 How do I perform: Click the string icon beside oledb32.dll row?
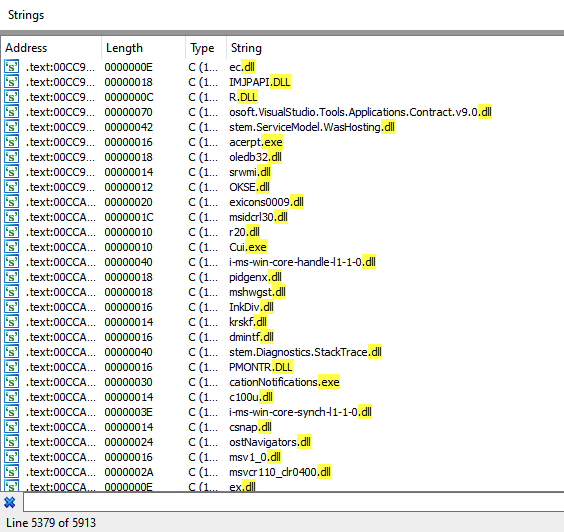tap(12, 157)
